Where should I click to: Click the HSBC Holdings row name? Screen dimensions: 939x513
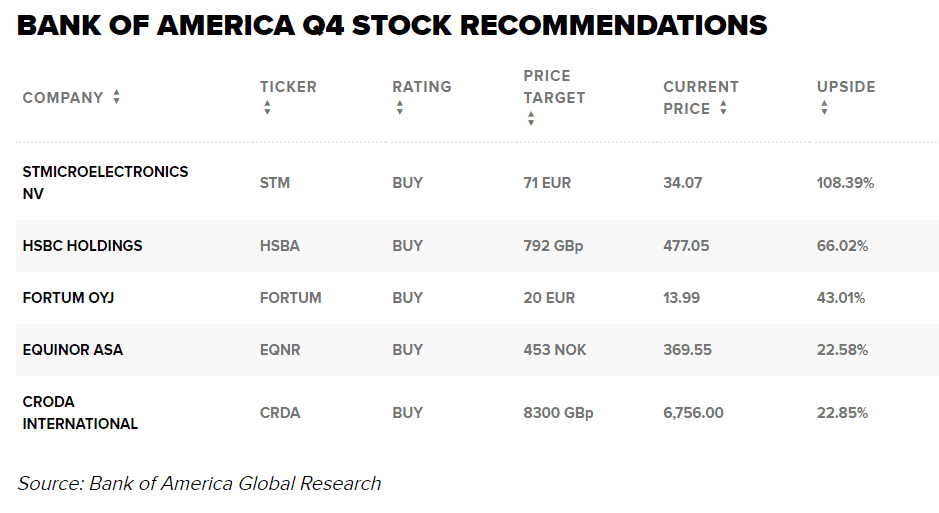(82, 246)
